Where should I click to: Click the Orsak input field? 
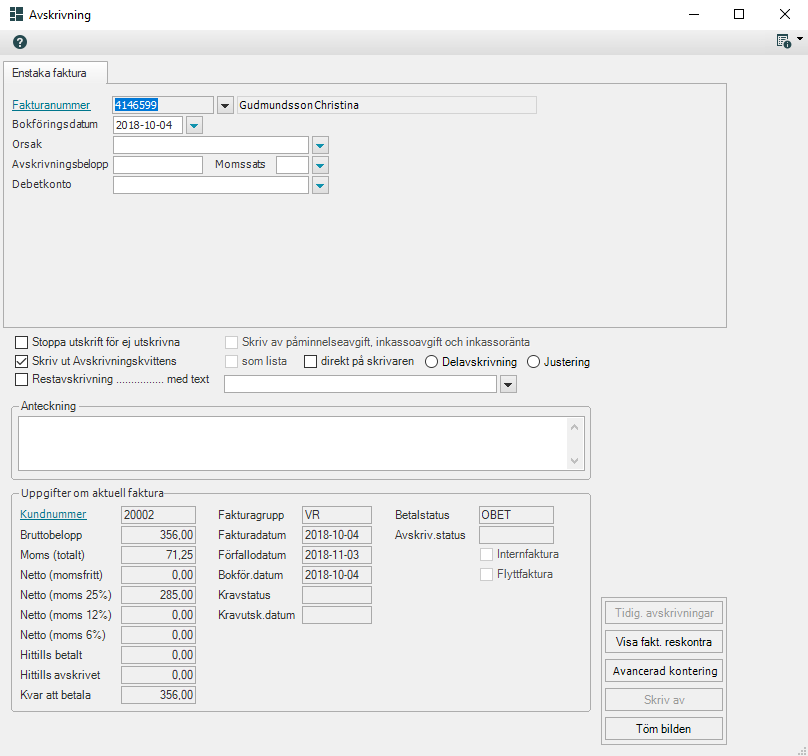click(x=211, y=145)
